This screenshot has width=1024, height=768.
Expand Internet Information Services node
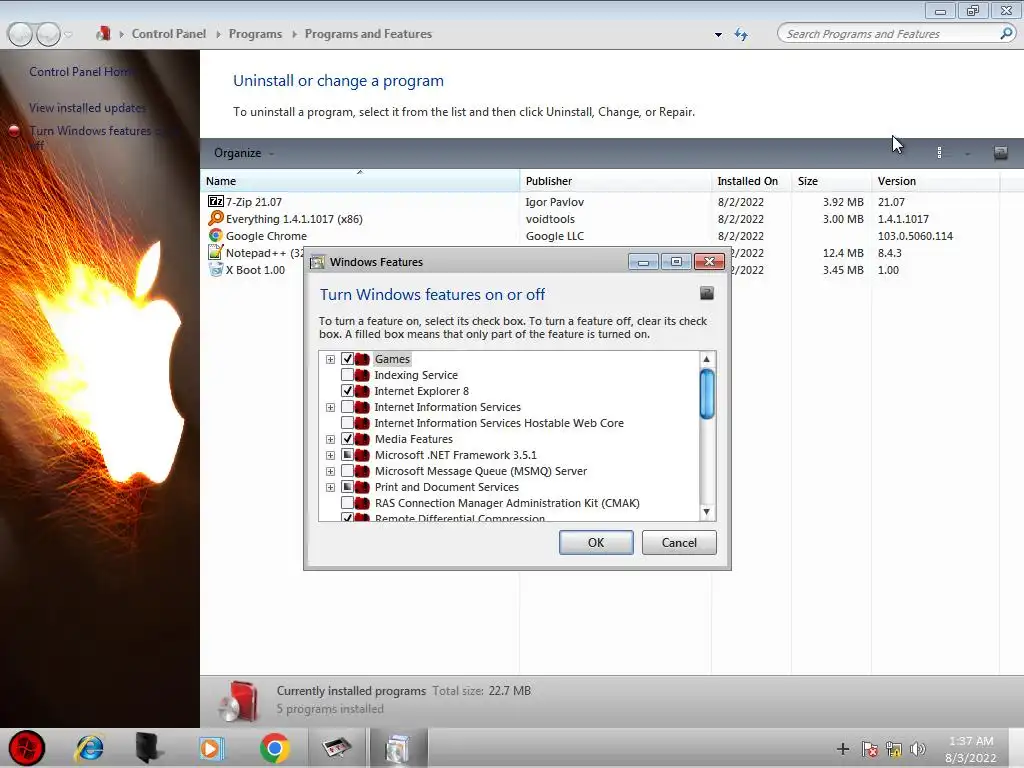click(330, 408)
